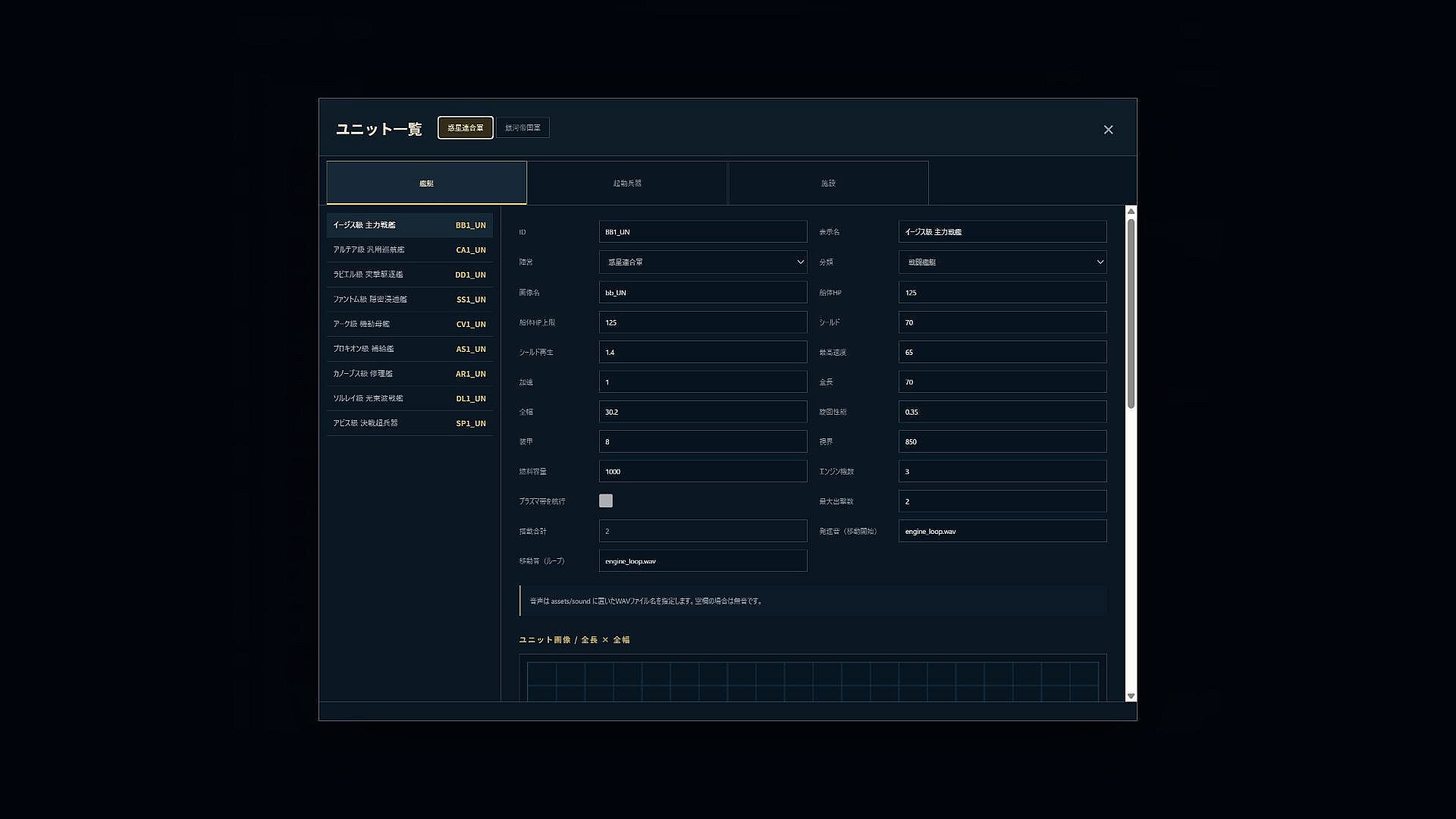Click the vertical scrollbar thumb

click(1131, 313)
